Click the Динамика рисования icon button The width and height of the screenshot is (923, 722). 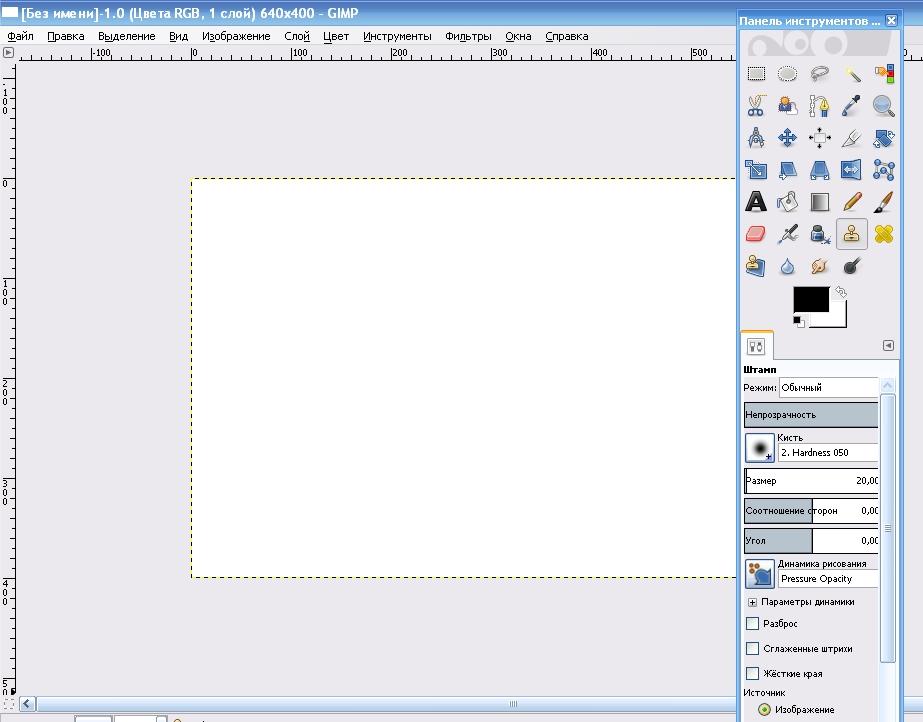[x=760, y=573]
